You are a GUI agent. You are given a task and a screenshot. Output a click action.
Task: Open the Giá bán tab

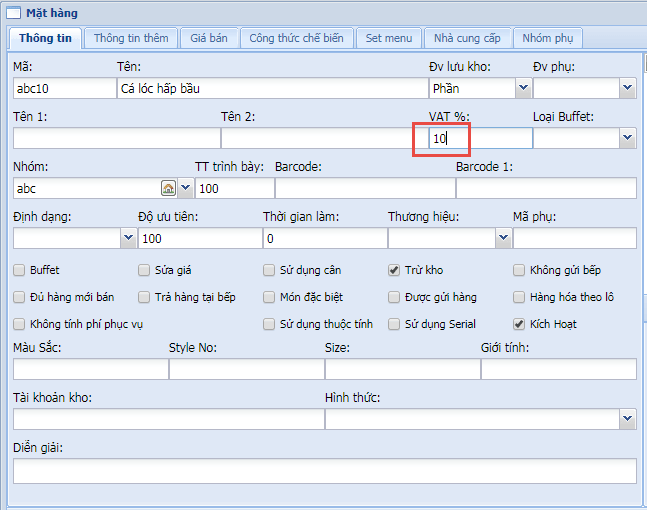pos(209,38)
